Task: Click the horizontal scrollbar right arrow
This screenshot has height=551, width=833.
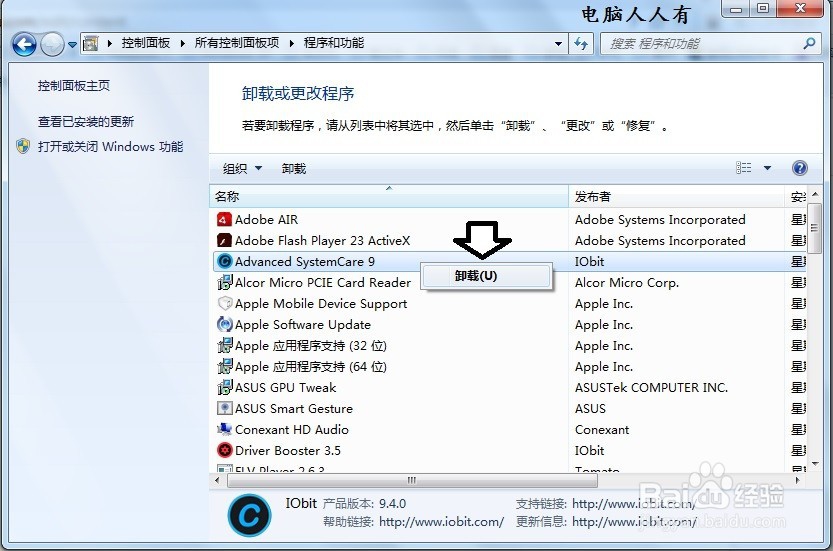Action: tap(797, 480)
